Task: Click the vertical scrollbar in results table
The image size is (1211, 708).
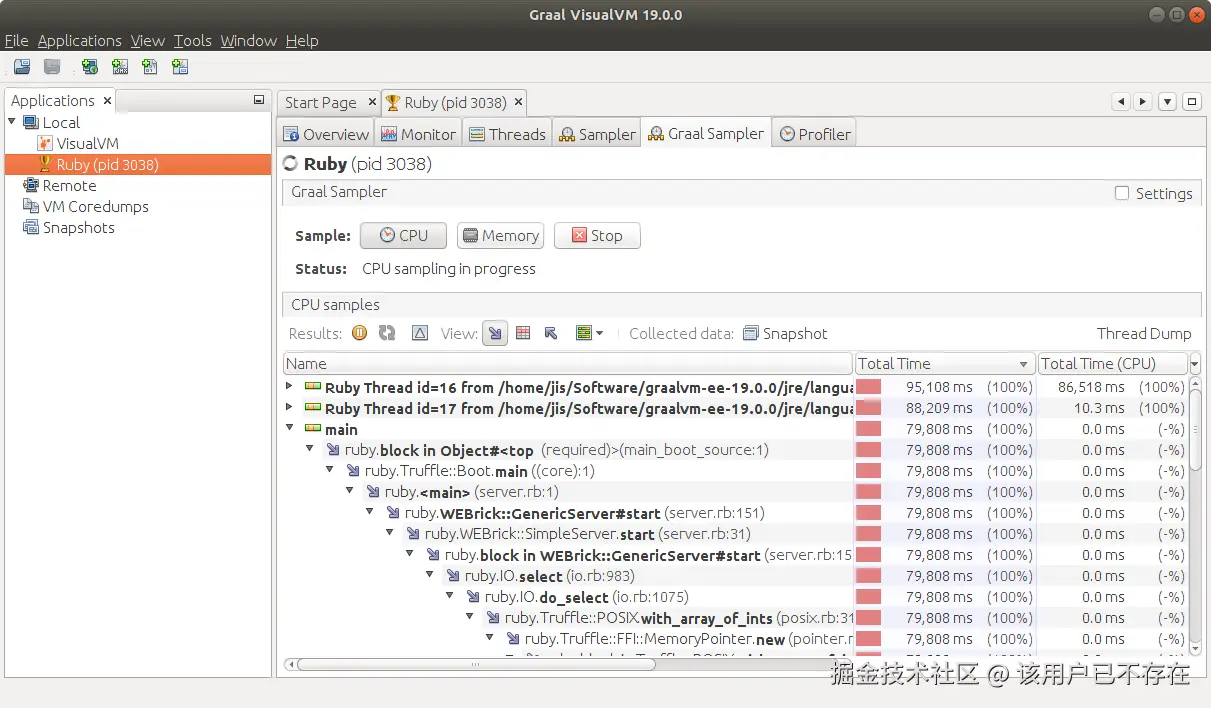Action: [x=1195, y=430]
